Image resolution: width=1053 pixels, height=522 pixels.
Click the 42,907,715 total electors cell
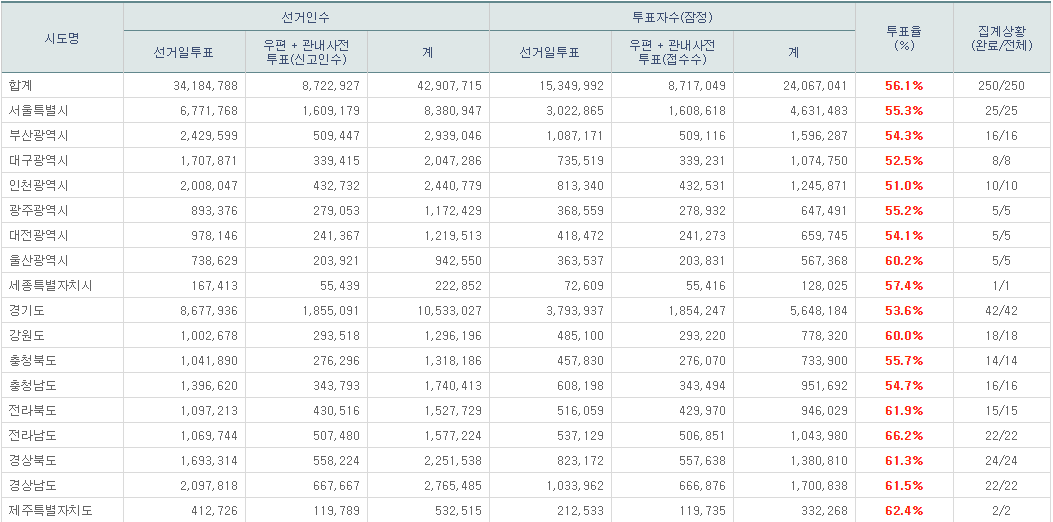tap(446, 86)
